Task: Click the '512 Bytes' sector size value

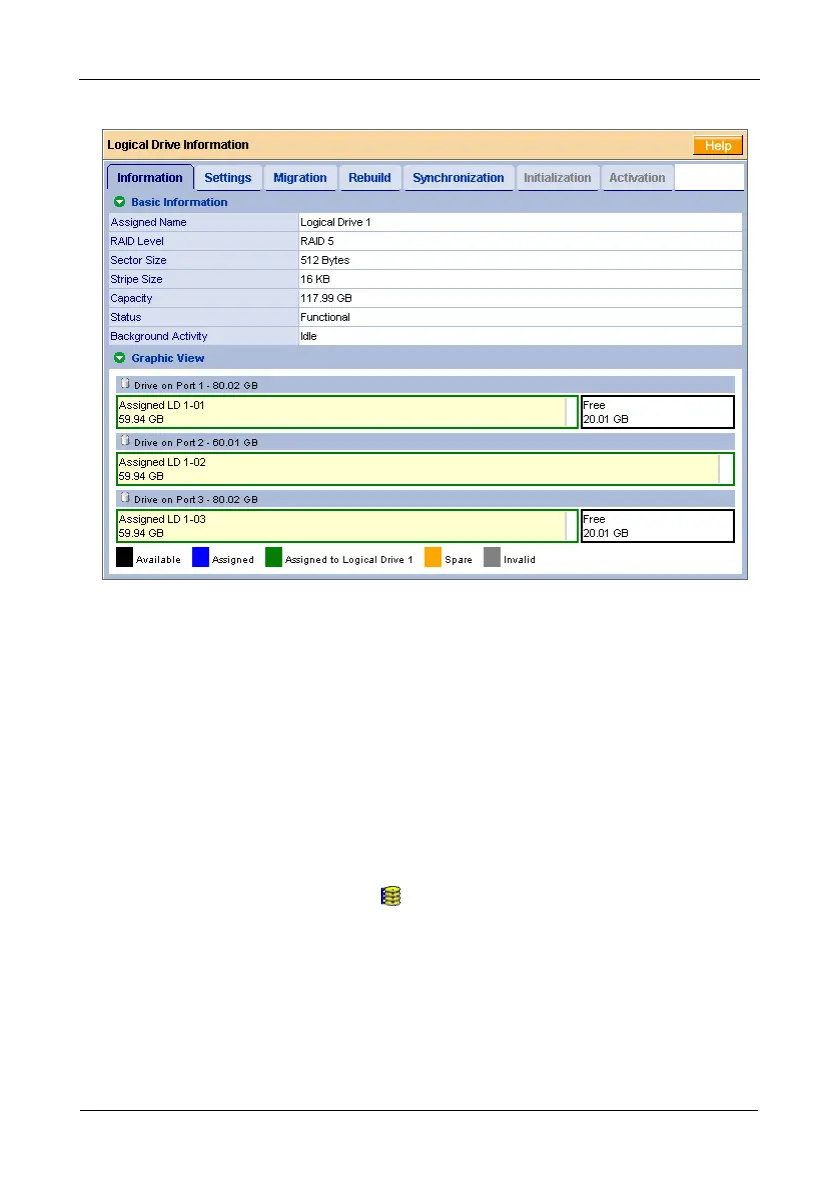Action: (x=325, y=260)
